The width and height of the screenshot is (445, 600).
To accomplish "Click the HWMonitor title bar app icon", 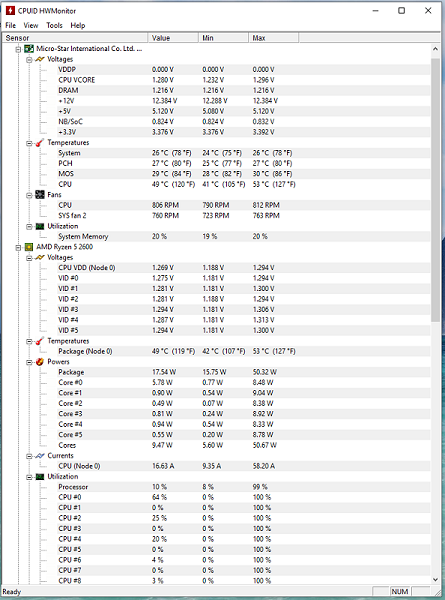I will [x=10, y=10].
